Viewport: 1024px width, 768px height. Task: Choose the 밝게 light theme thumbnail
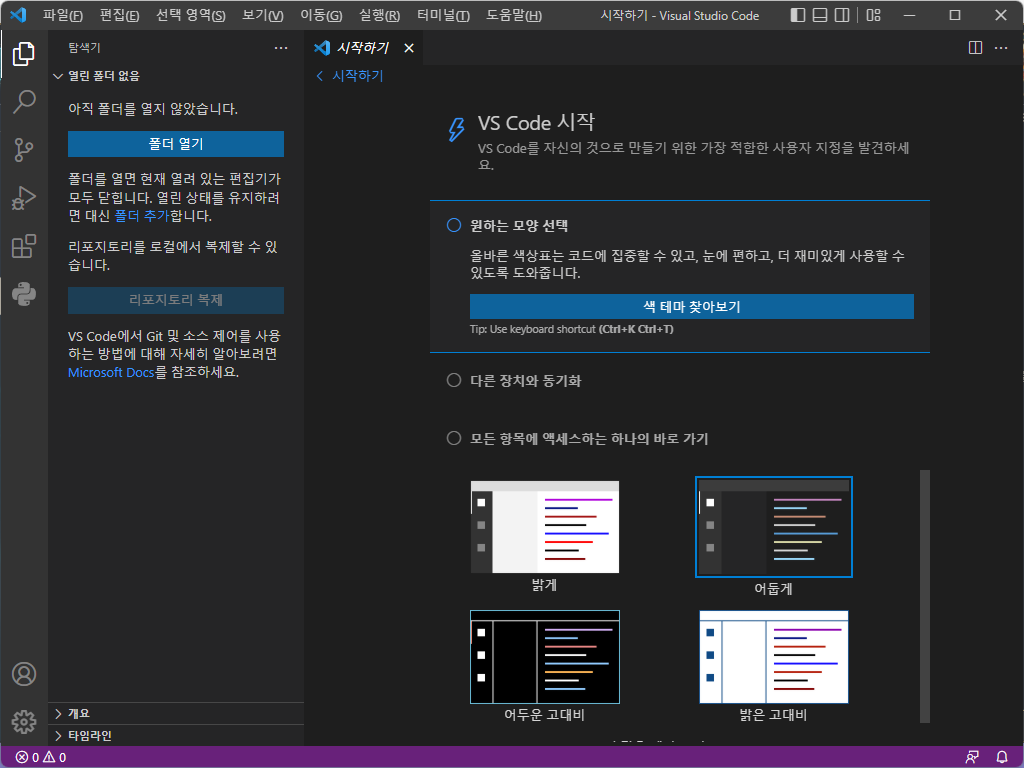[545, 527]
